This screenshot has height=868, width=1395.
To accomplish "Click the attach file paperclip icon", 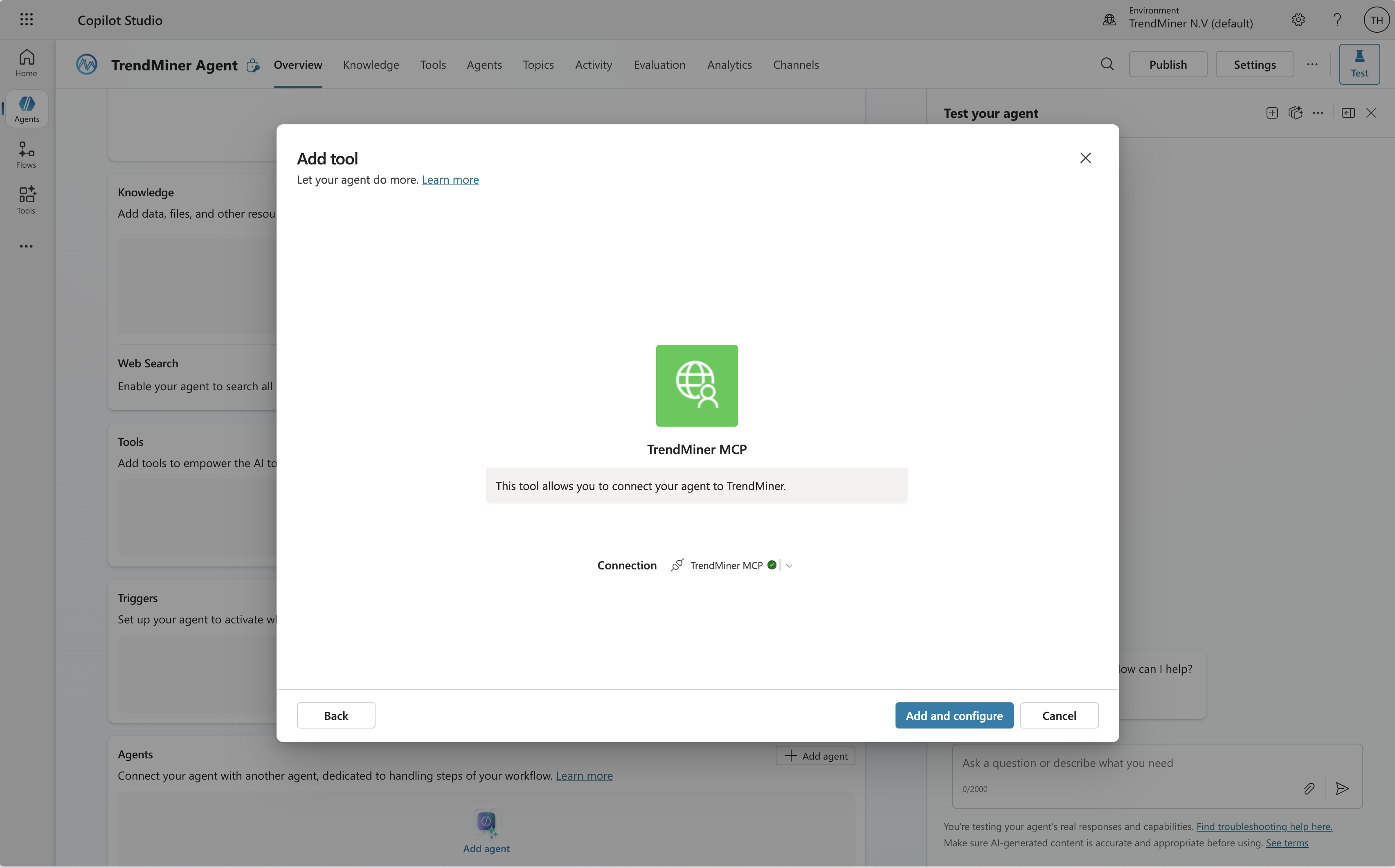I will 1309,788.
